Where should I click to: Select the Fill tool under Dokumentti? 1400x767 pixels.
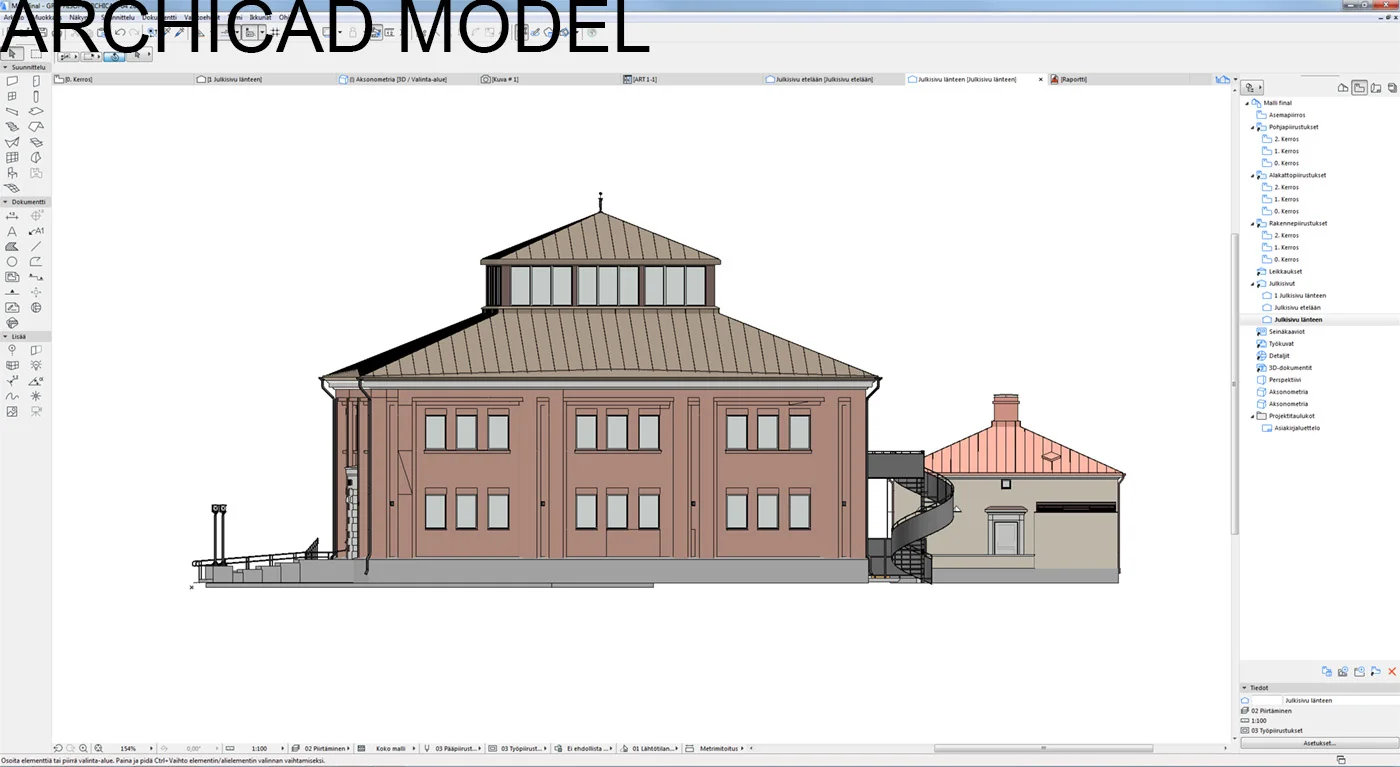tap(12, 246)
